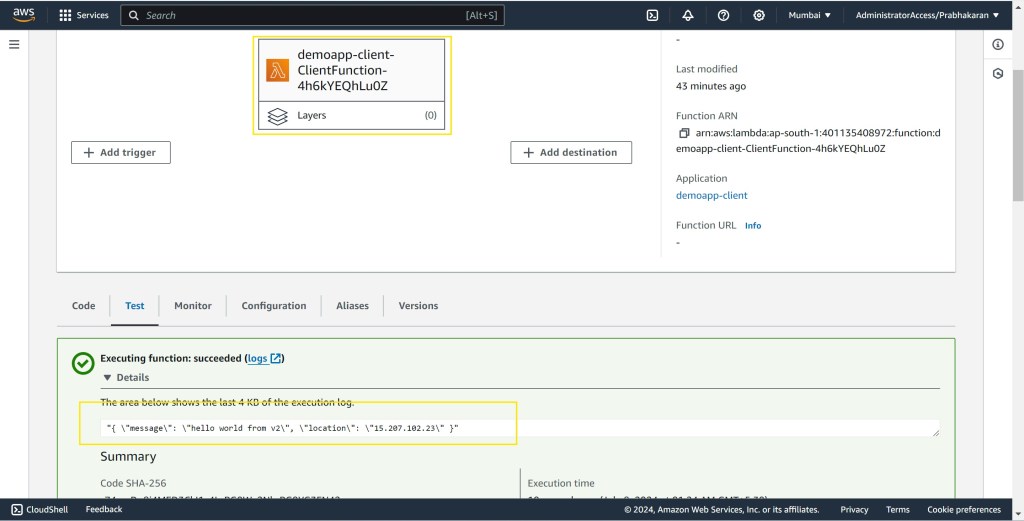Screen dimensions: 1024x521
Task: Switch to the Code tab
Action: coord(84,306)
